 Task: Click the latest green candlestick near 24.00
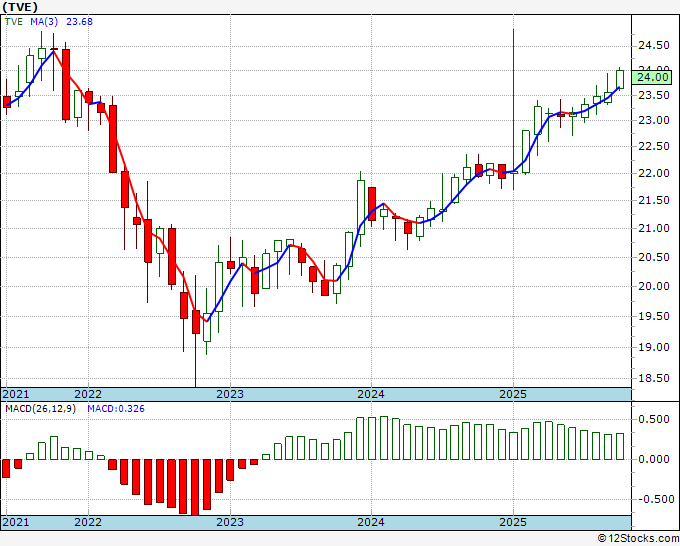(620, 79)
